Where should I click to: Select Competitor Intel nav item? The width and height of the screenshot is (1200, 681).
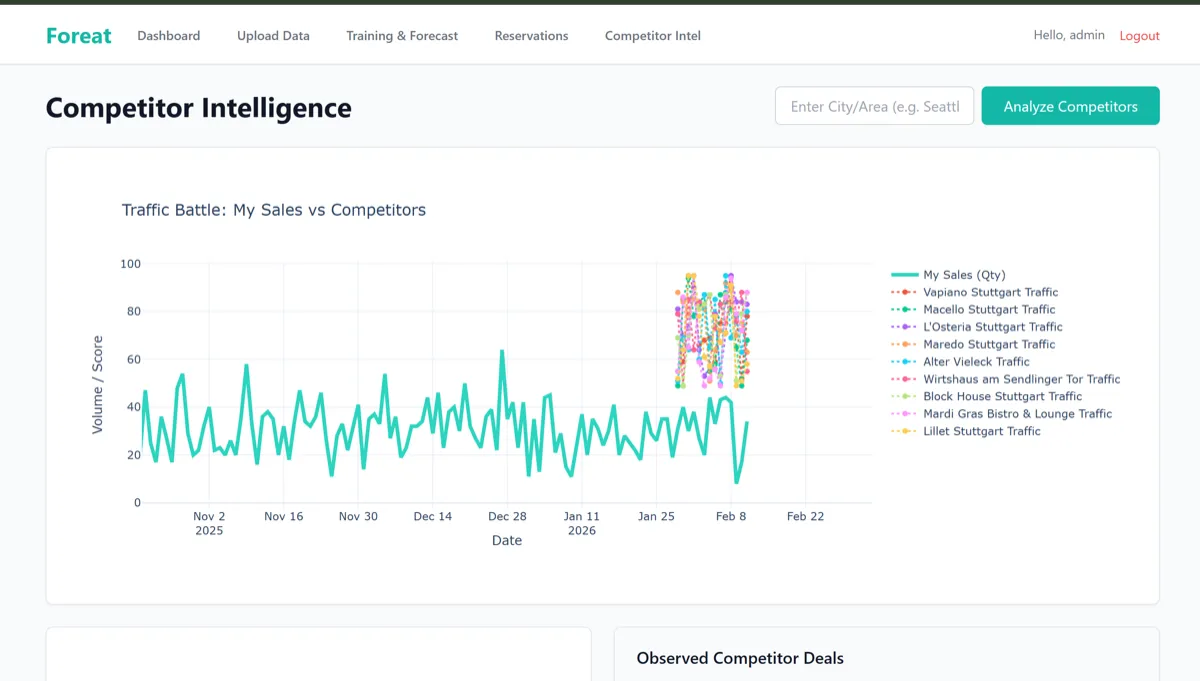tap(652, 36)
